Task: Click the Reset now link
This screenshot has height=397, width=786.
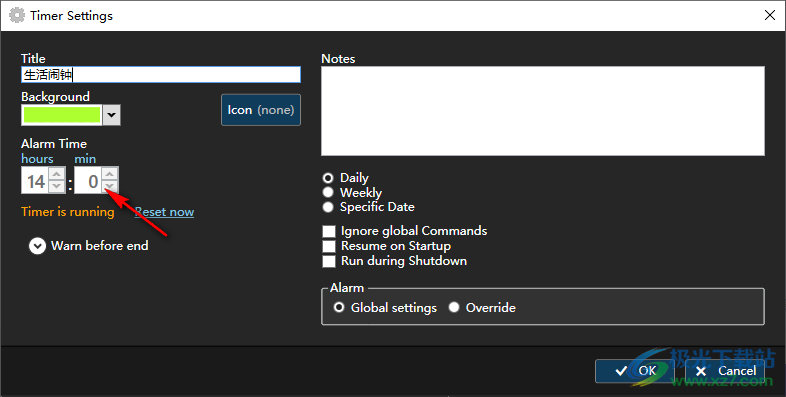Action: pos(164,212)
